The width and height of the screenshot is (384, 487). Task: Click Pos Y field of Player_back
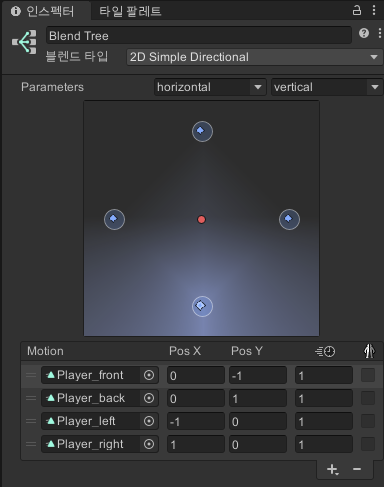coord(258,398)
